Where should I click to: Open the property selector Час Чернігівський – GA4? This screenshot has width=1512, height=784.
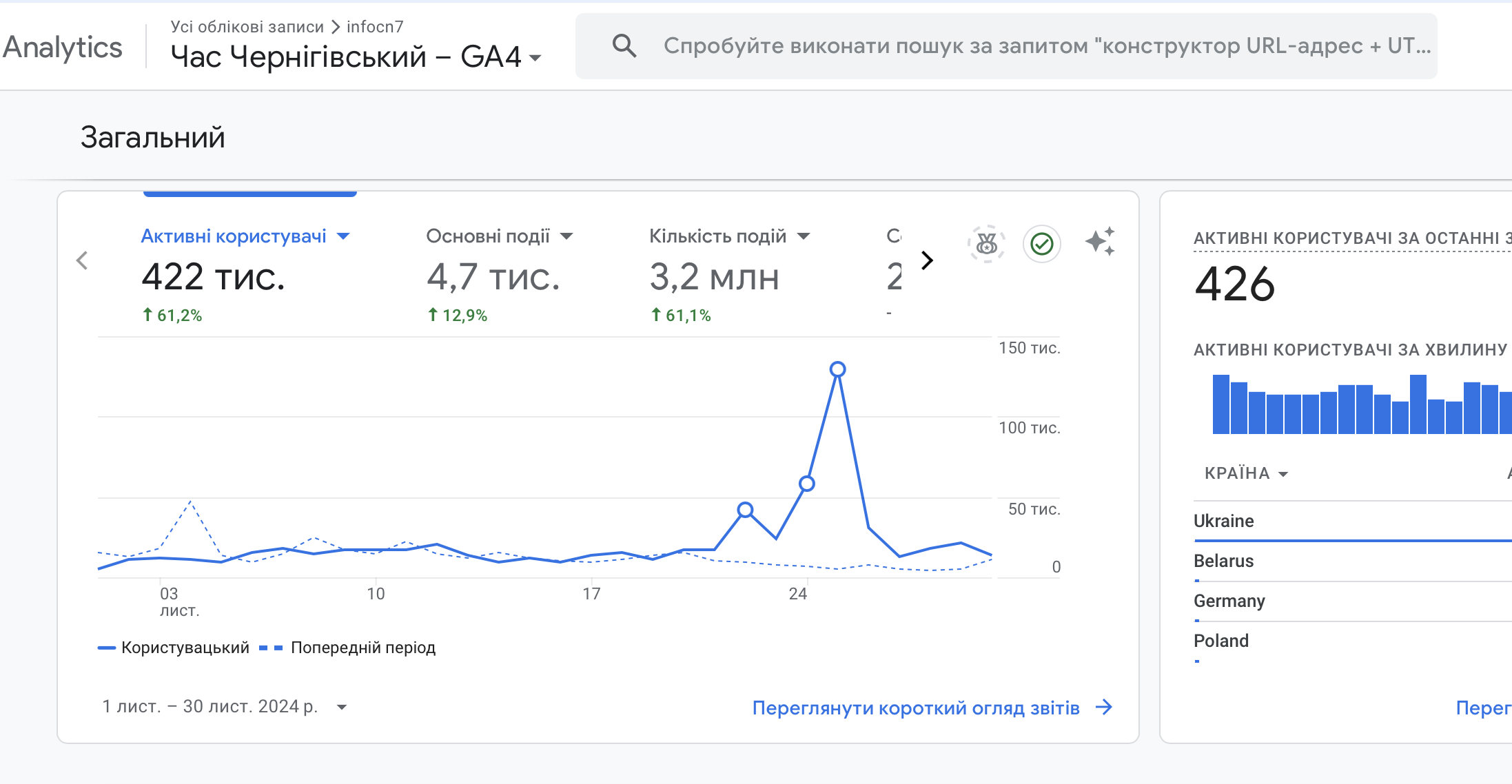tap(356, 56)
